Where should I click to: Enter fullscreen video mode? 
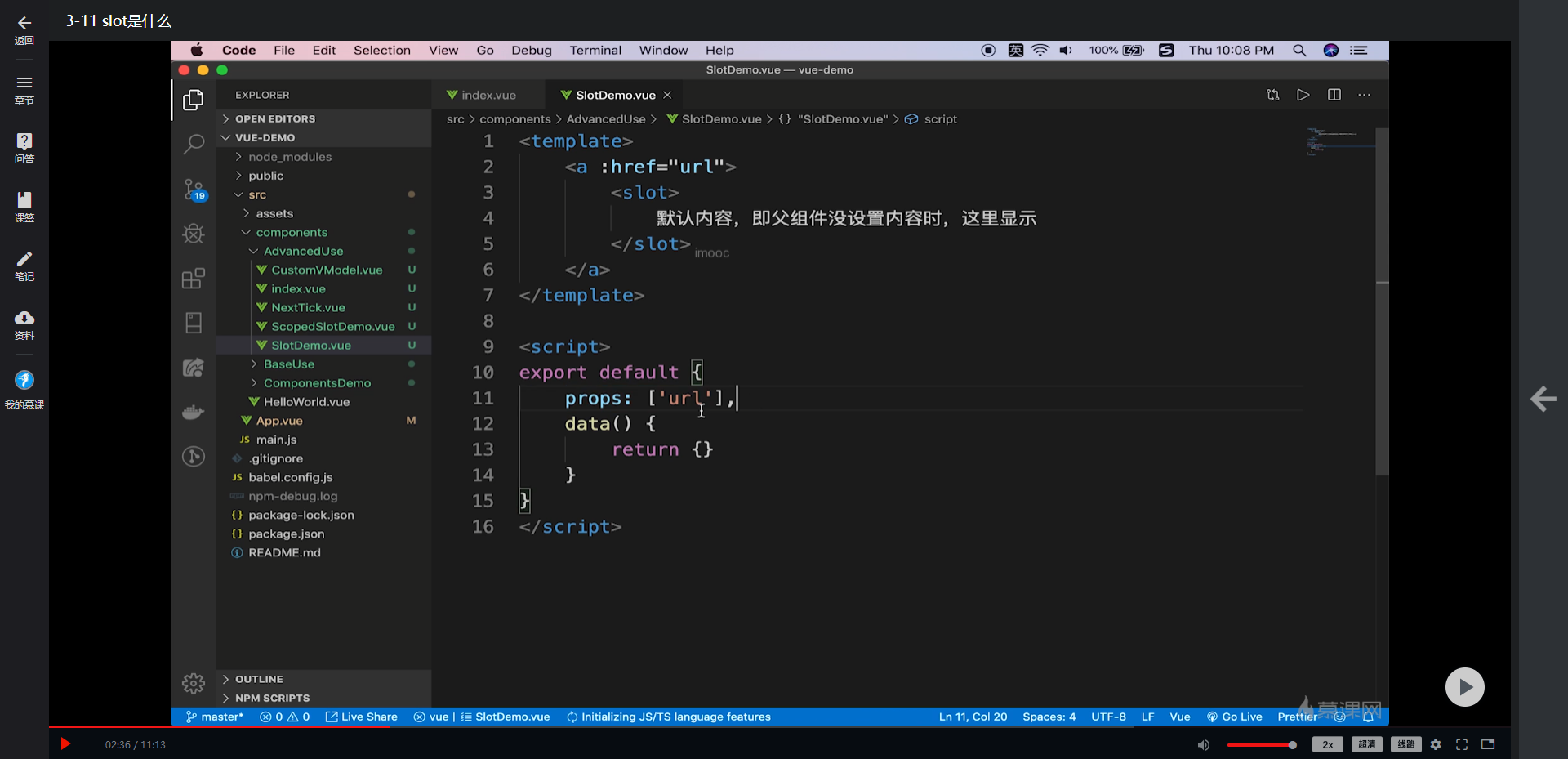pos(1462,744)
